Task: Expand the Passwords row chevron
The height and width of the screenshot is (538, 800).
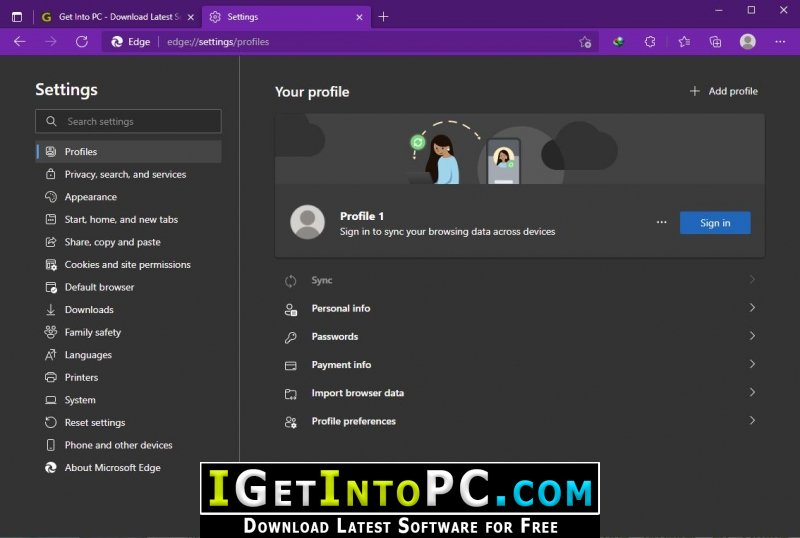Action: tap(752, 336)
